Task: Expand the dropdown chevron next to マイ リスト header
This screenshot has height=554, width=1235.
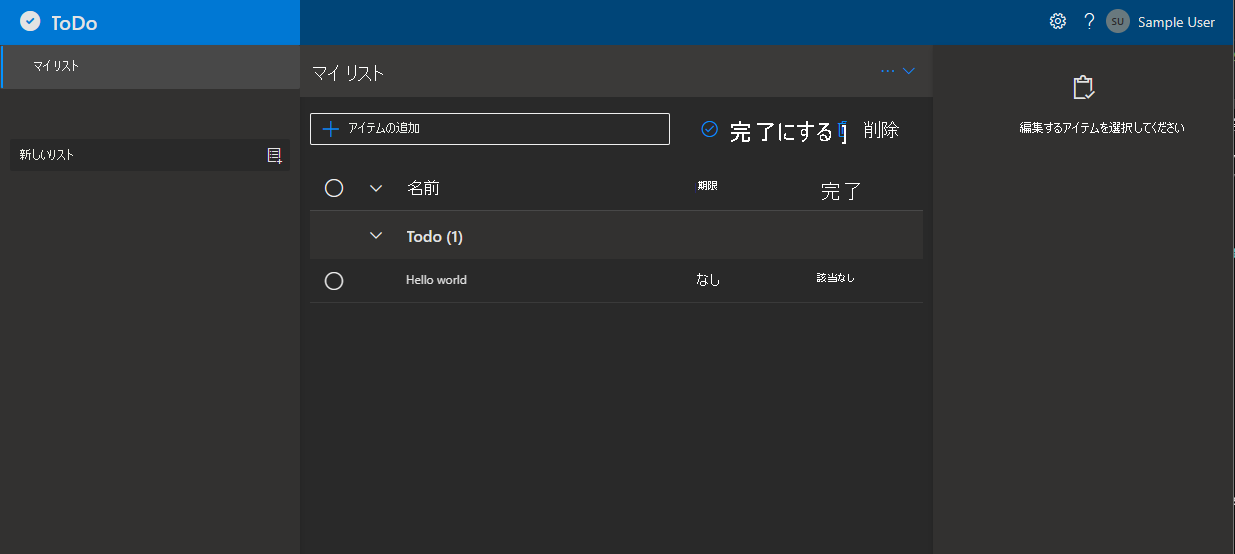Action: pos(909,71)
